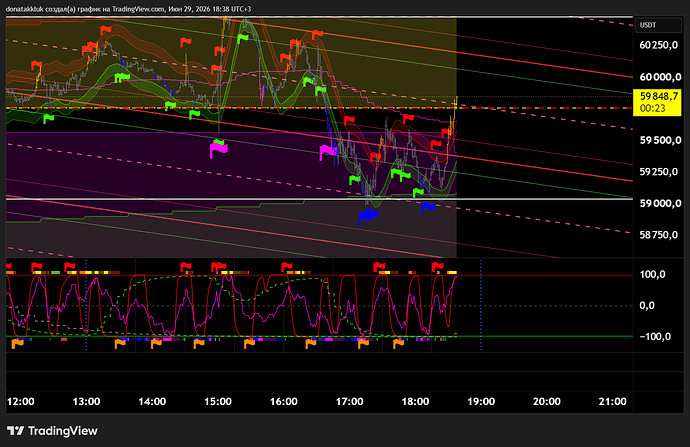This screenshot has height=447, width=690.
Task: Select the blue flag below 59 000 after 18:00
Action: (427, 207)
